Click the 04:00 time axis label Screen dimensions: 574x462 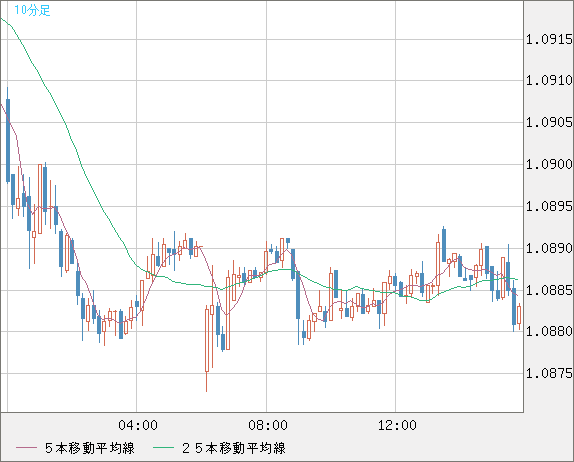(138, 425)
